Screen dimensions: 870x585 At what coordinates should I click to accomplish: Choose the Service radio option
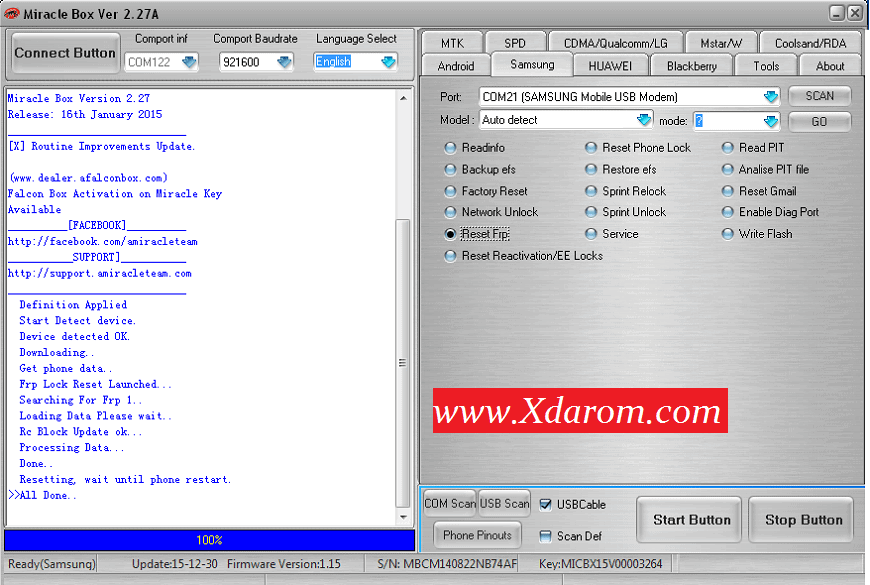point(591,234)
